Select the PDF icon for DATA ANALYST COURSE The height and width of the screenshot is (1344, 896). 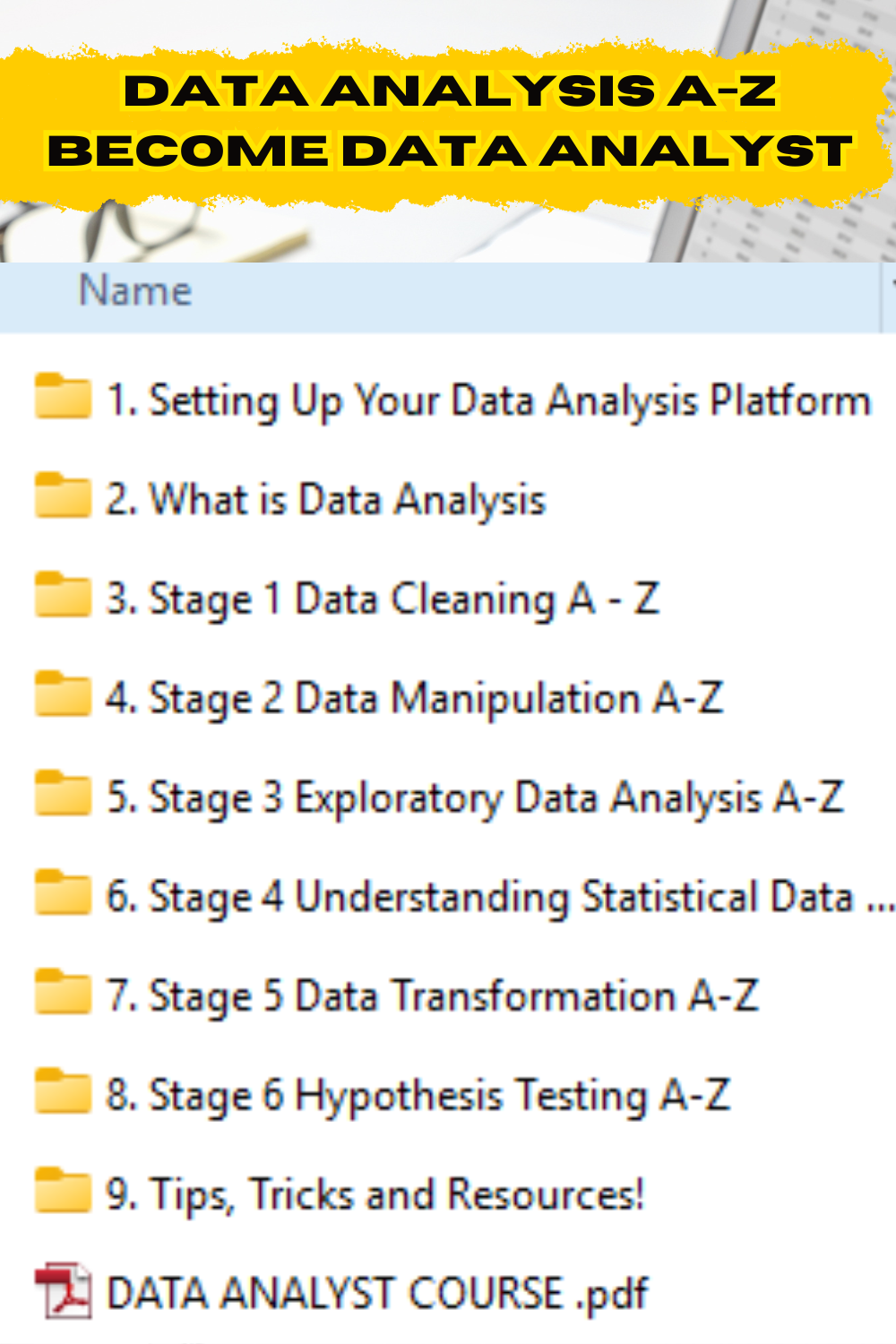pos(63,1291)
